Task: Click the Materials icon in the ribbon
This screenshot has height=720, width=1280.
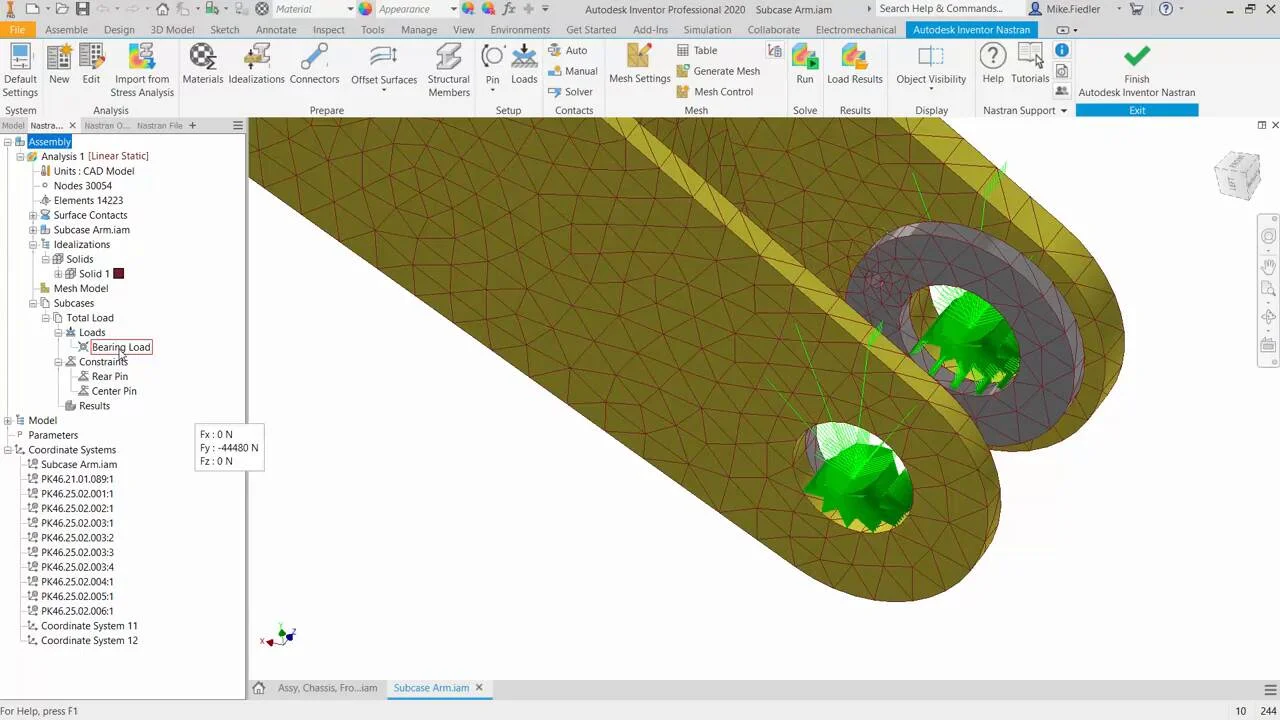Action: pyautogui.click(x=202, y=64)
